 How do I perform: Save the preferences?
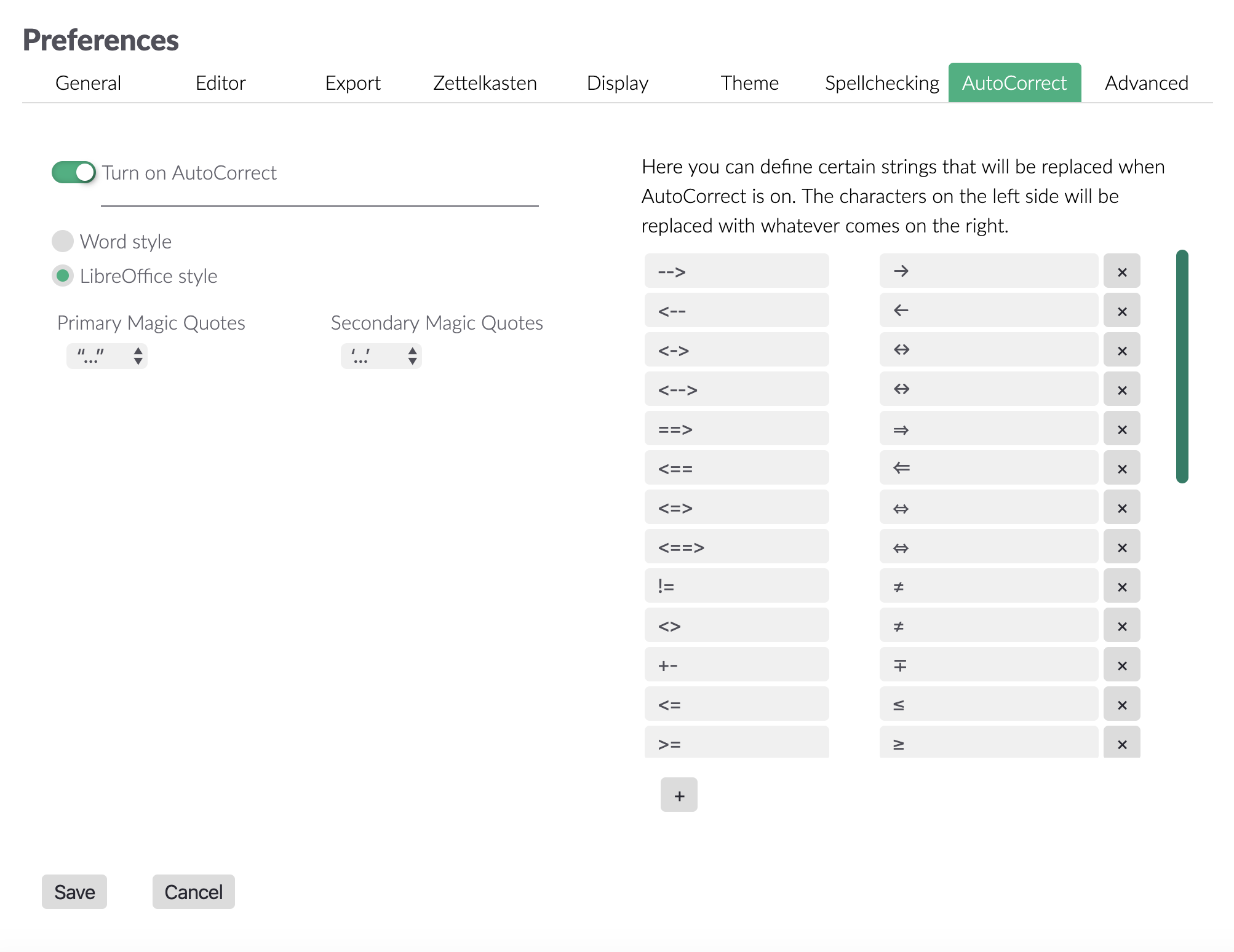74,892
